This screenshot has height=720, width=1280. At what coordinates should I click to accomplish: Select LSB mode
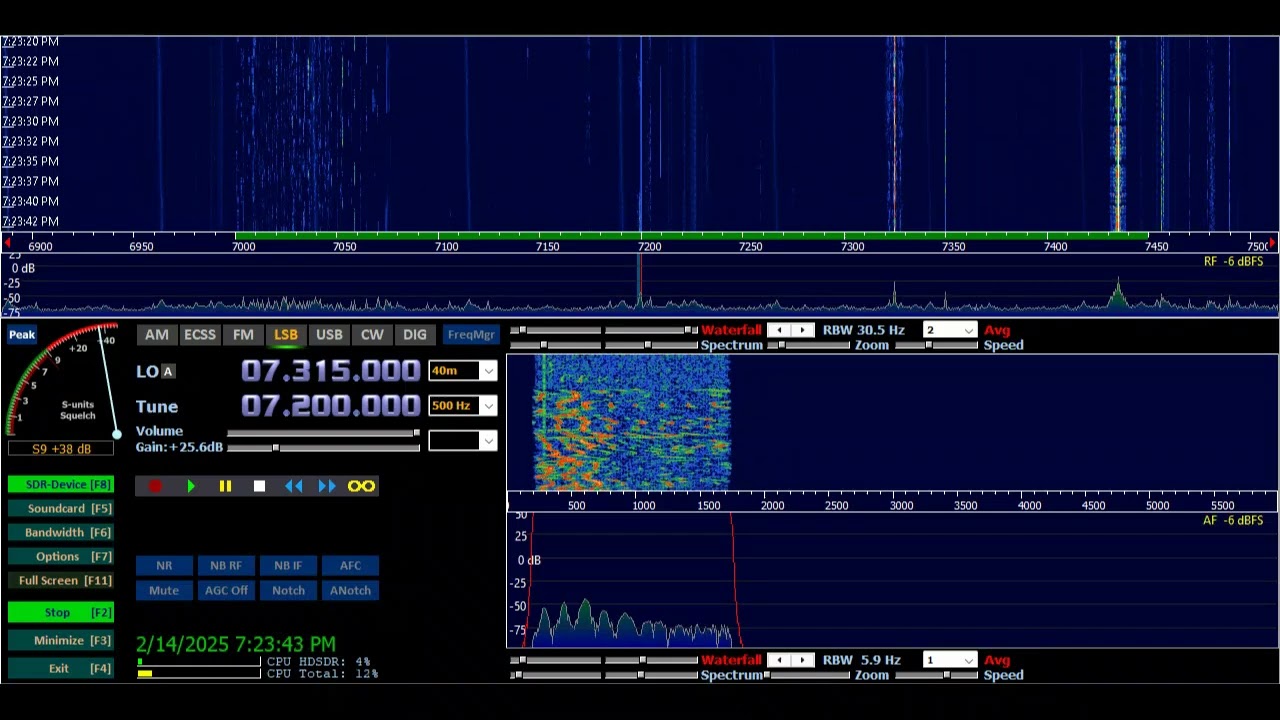pyautogui.click(x=286, y=335)
